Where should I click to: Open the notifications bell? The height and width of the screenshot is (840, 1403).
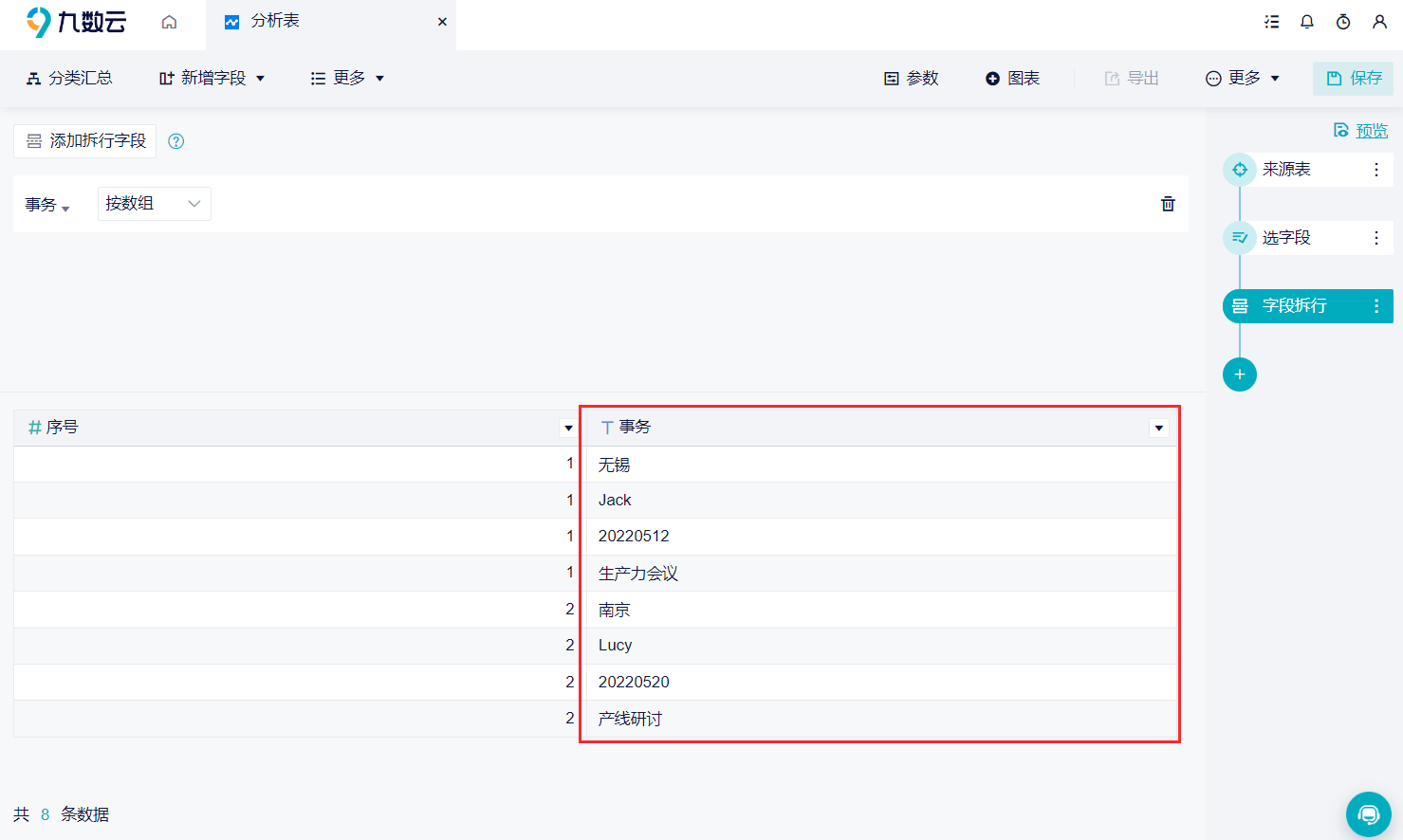[x=1307, y=22]
